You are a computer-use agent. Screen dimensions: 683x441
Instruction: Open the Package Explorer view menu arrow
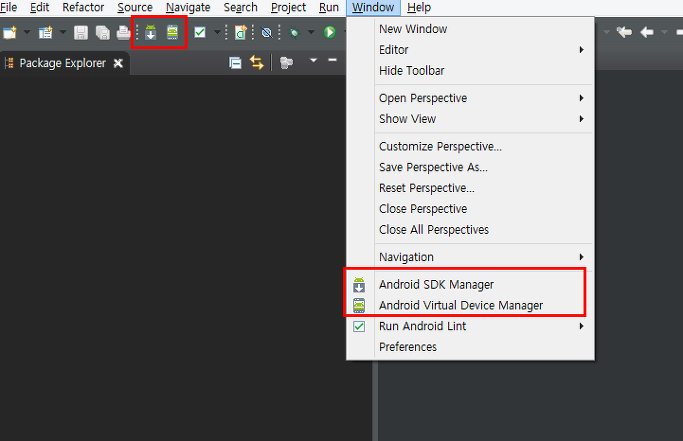(x=313, y=60)
